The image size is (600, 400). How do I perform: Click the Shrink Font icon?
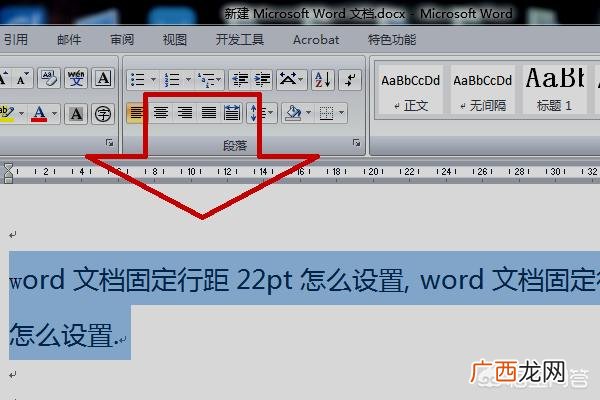tap(22, 78)
